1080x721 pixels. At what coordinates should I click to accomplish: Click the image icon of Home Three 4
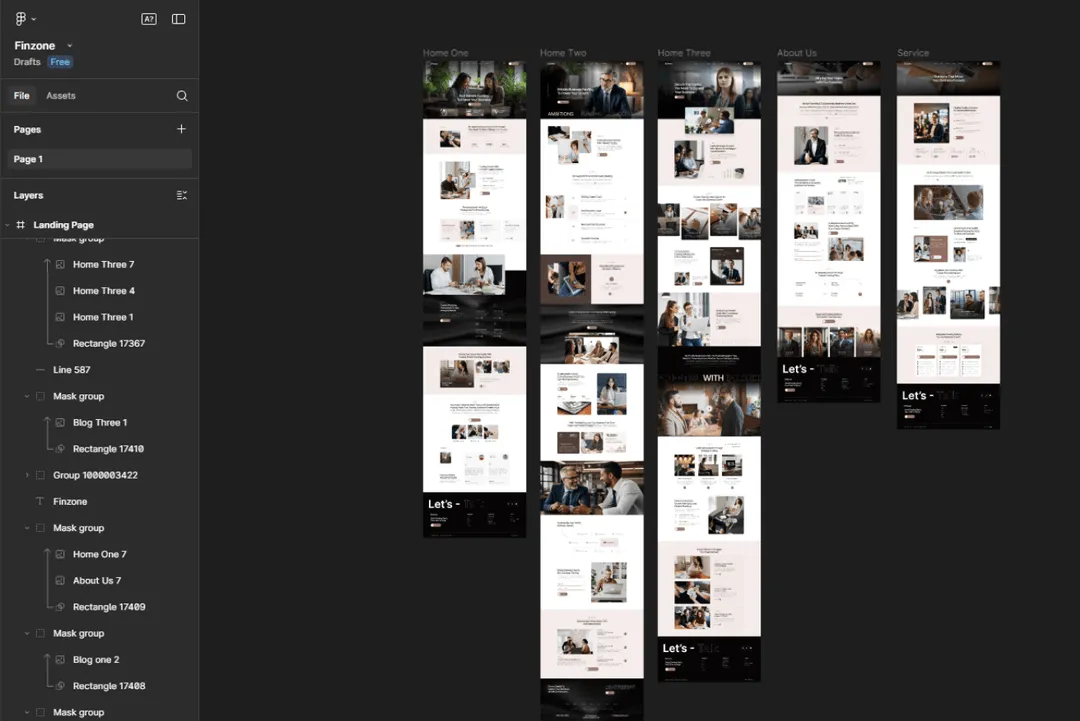(61, 291)
